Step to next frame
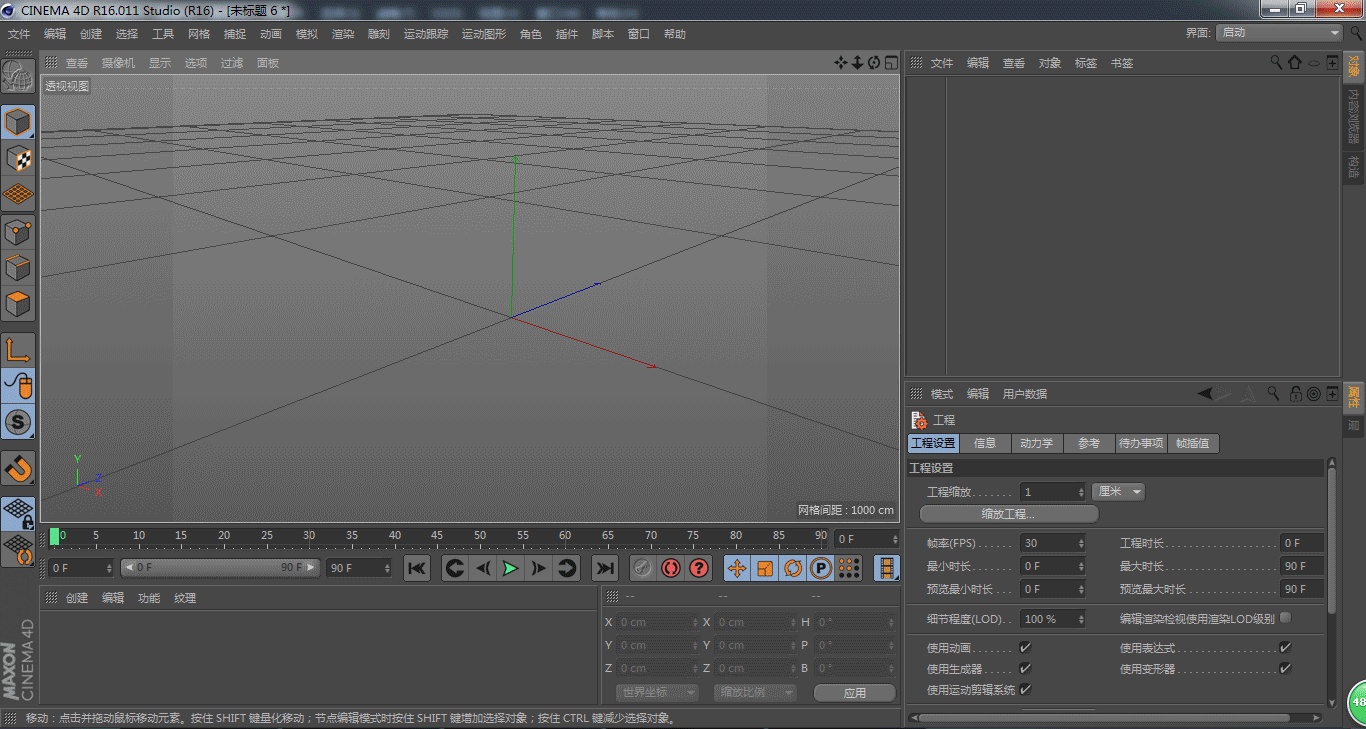Screen dimensions: 1366x729 tap(539, 568)
